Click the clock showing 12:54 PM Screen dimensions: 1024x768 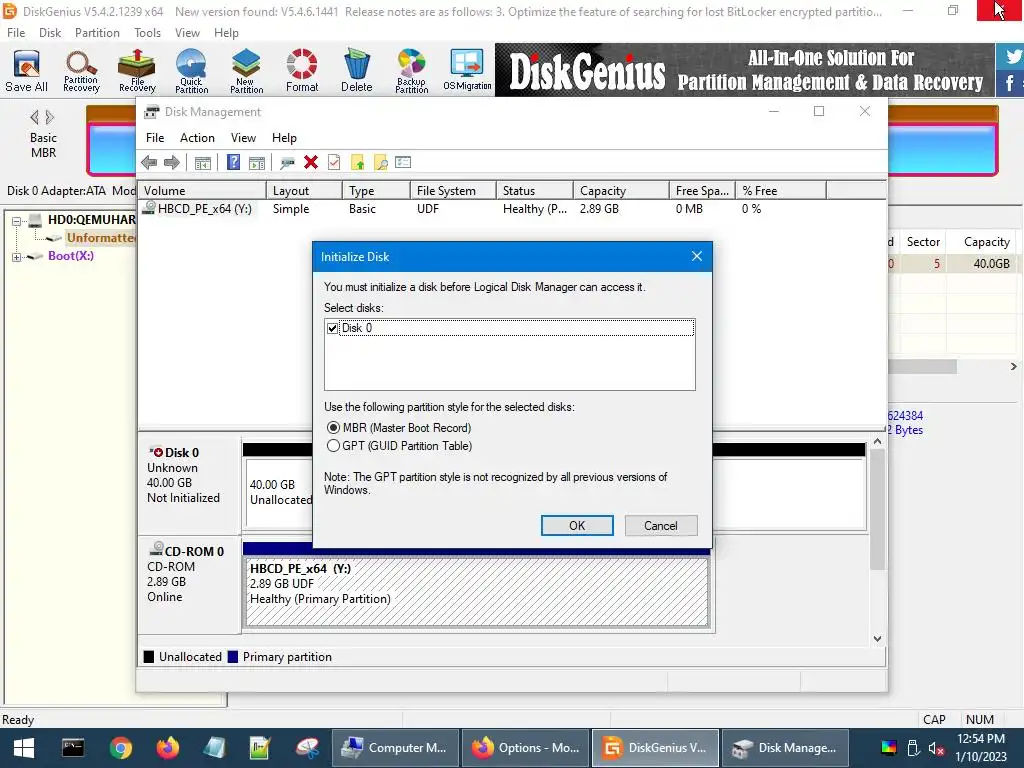click(980, 739)
